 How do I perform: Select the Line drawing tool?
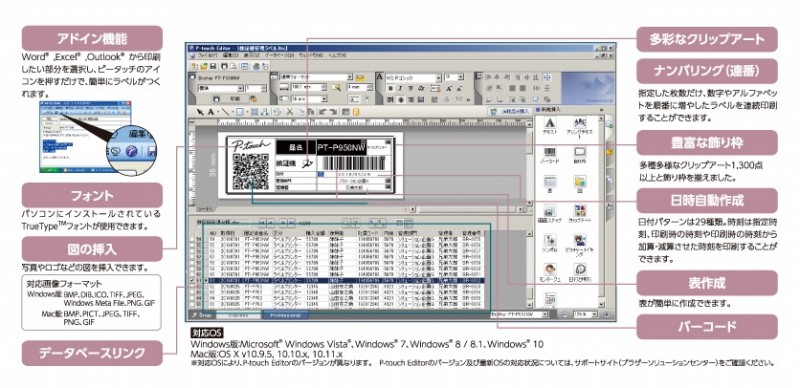coord(227,111)
